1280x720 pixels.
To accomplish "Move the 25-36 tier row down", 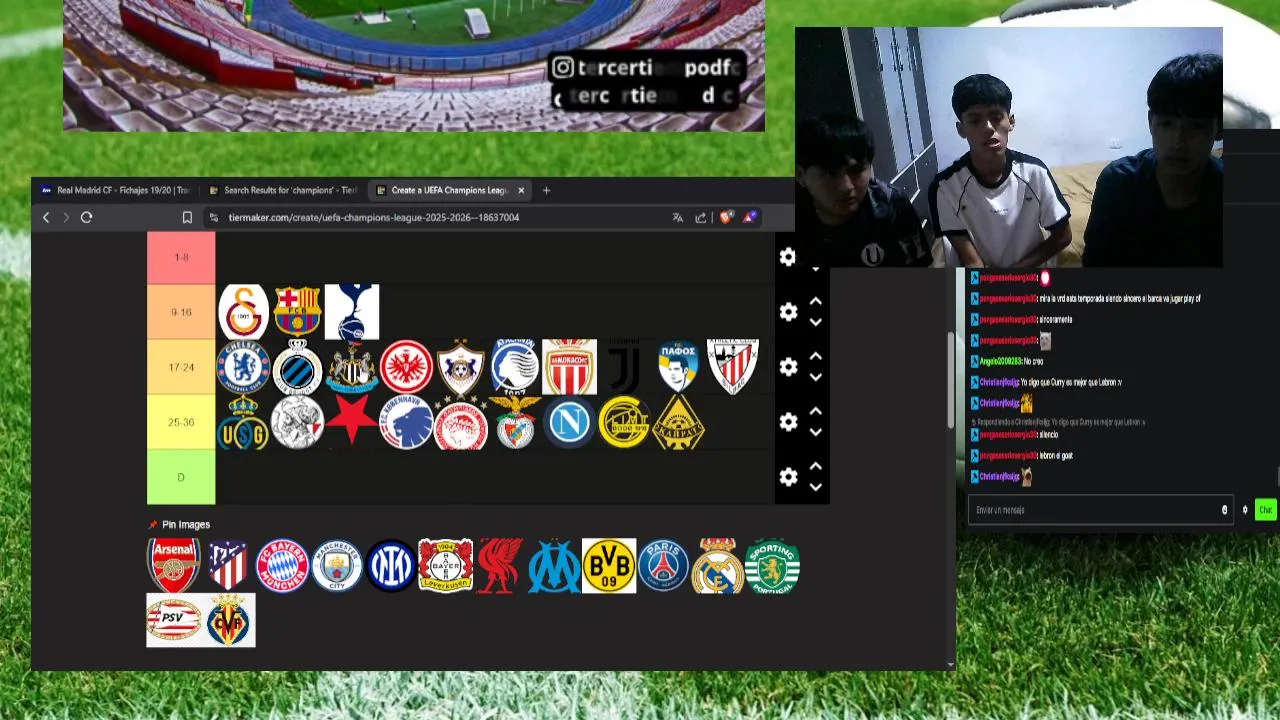I will coord(816,432).
